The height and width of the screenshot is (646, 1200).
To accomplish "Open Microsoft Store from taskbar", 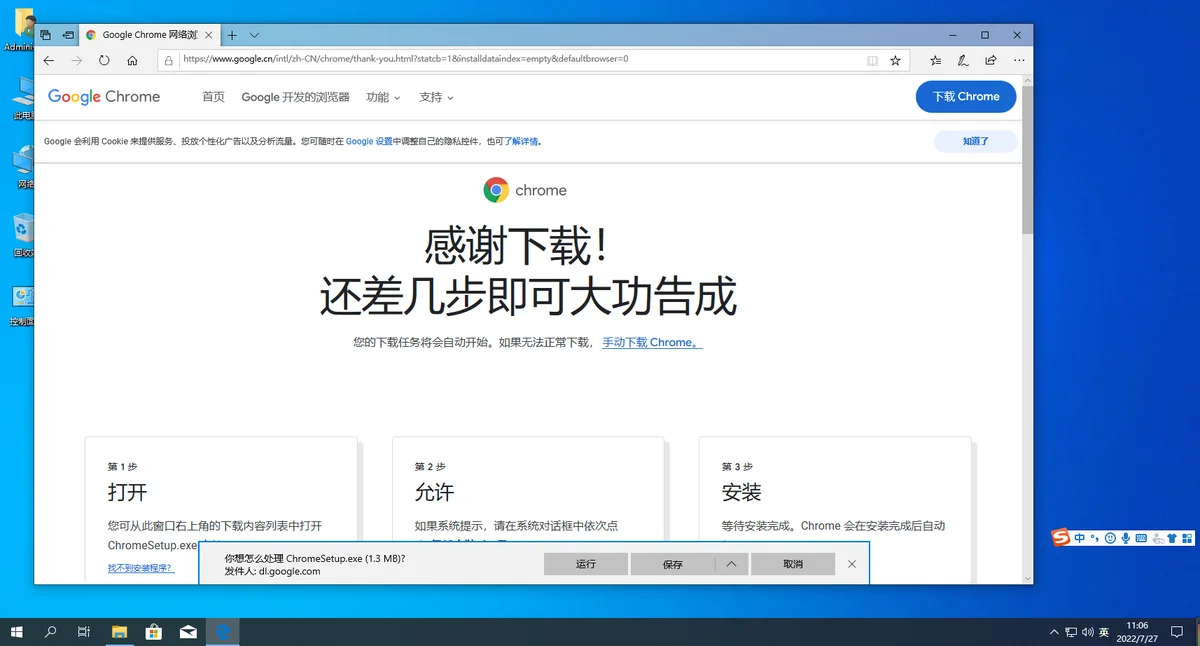I will [154, 632].
